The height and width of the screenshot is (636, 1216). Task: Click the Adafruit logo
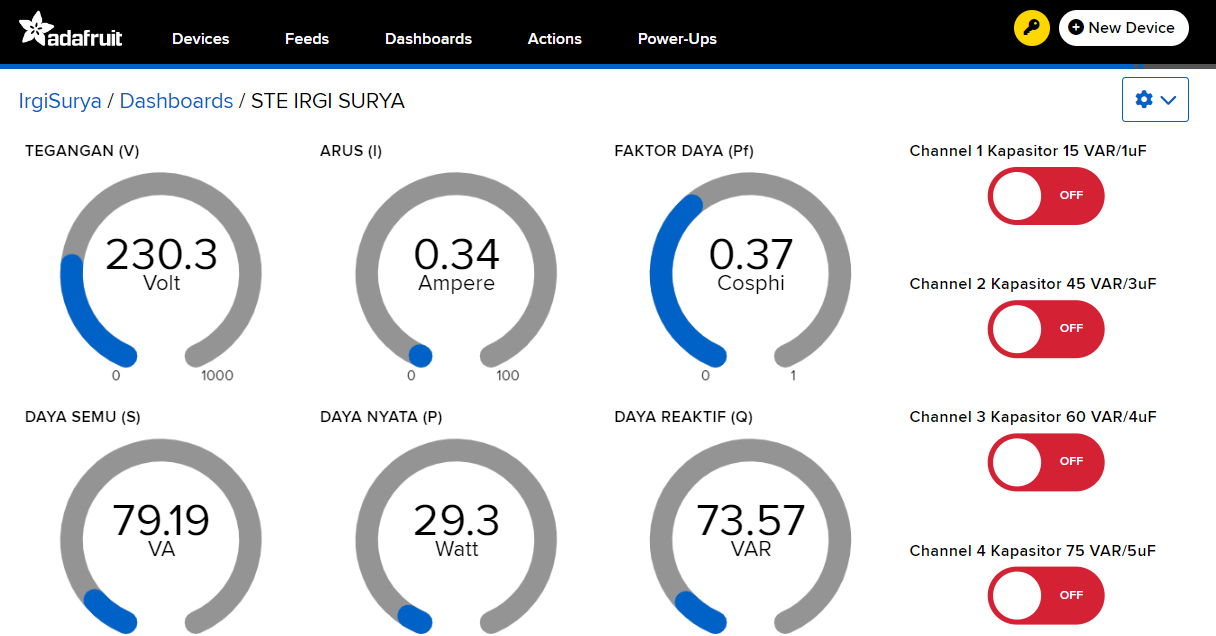point(70,30)
